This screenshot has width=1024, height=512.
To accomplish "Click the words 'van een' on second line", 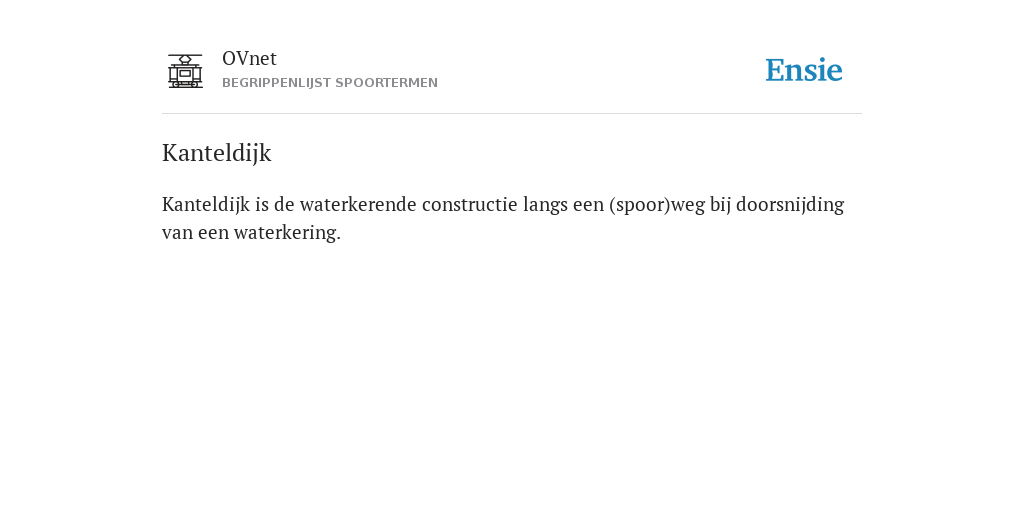I will (x=195, y=233).
